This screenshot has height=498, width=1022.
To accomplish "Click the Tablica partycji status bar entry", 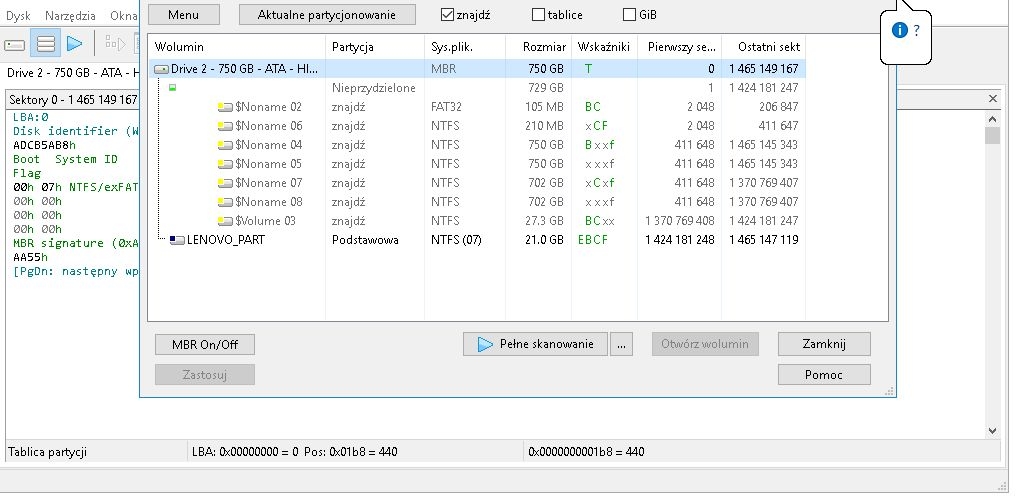I will tap(48, 452).
